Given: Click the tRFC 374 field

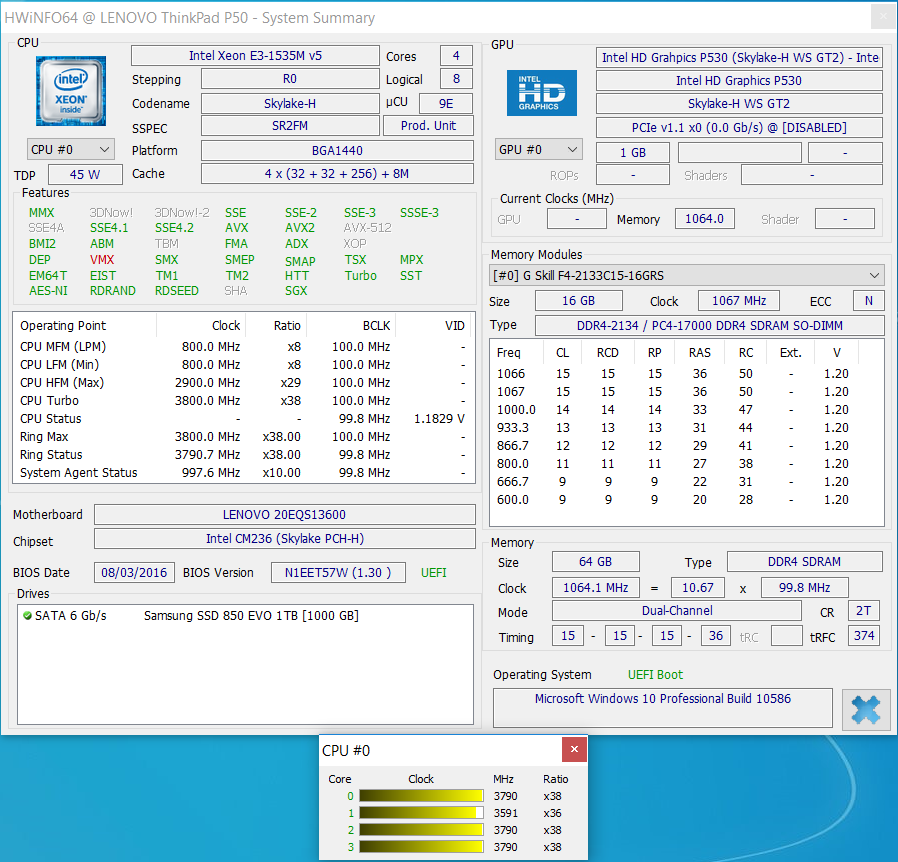Looking at the screenshot, I should 864,635.
